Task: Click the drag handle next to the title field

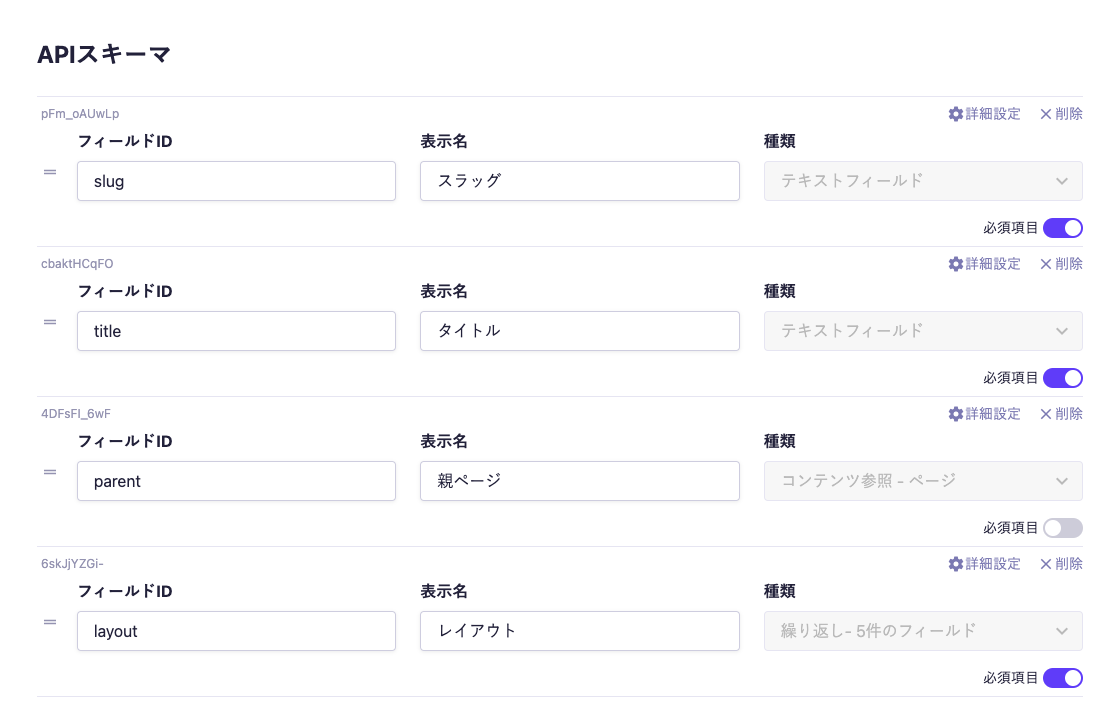Action: (50, 321)
